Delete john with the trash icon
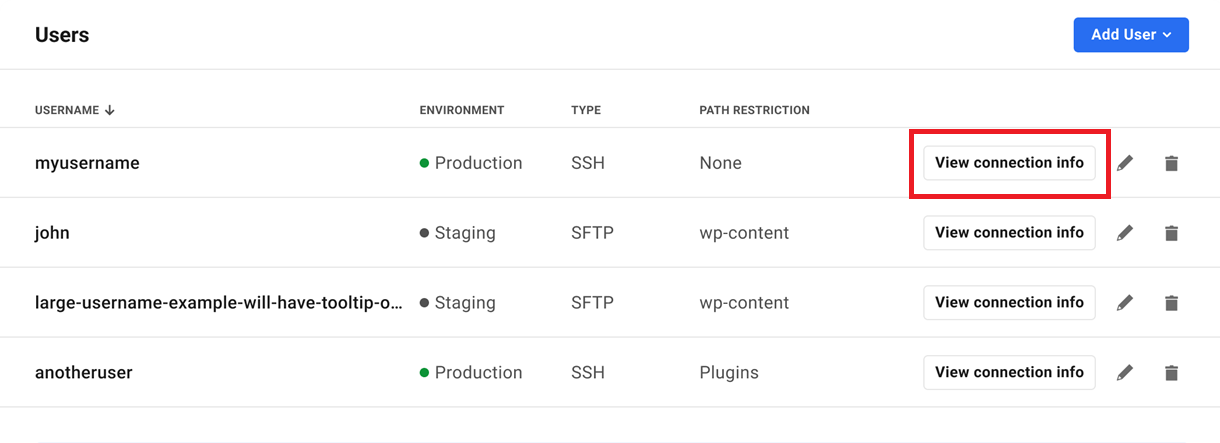The width and height of the screenshot is (1220, 443). 1172,233
